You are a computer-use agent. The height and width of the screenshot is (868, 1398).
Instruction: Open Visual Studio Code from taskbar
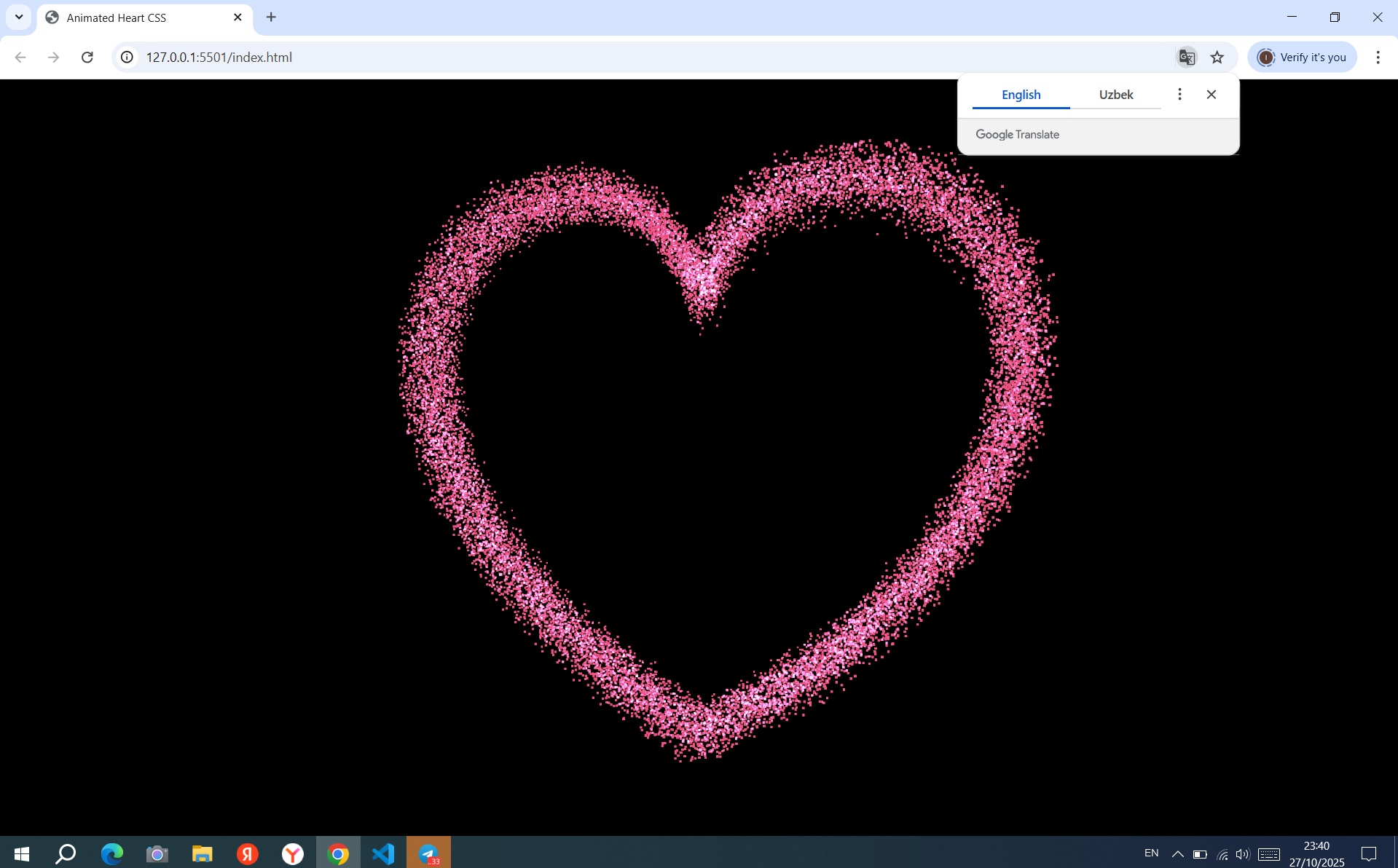[383, 853]
